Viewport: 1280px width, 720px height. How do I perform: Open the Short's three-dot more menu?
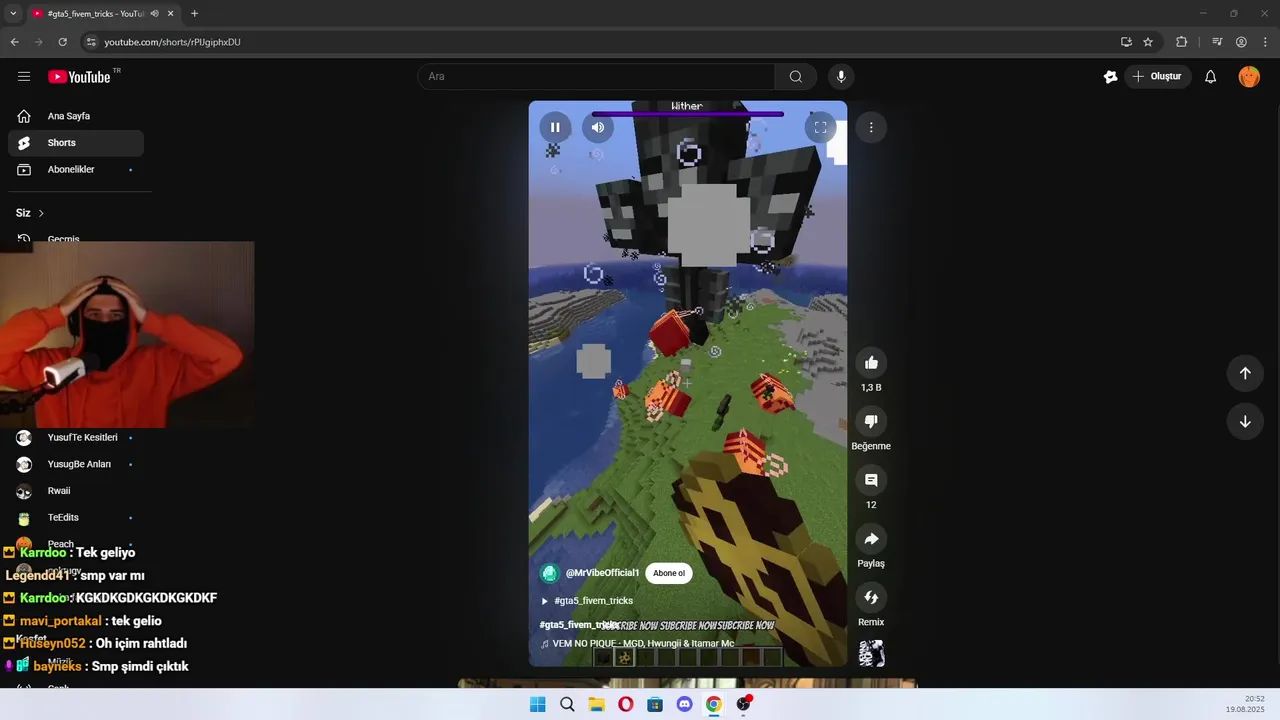pyautogui.click(x=871, y=127)
